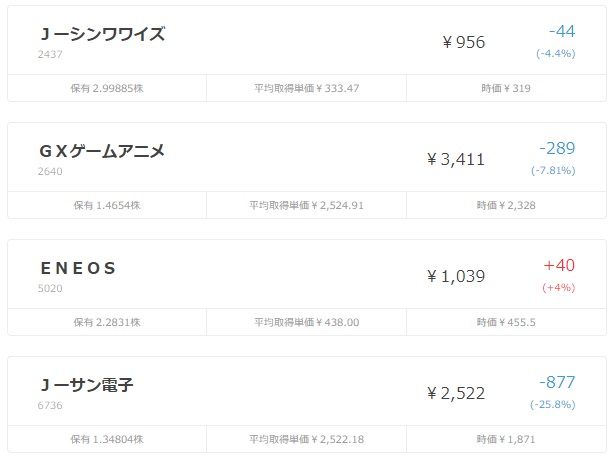This screenshot has width=614, height=461.
Task: Click the 時価 ¥1,871 cell
Action: (x=506, y=439)
